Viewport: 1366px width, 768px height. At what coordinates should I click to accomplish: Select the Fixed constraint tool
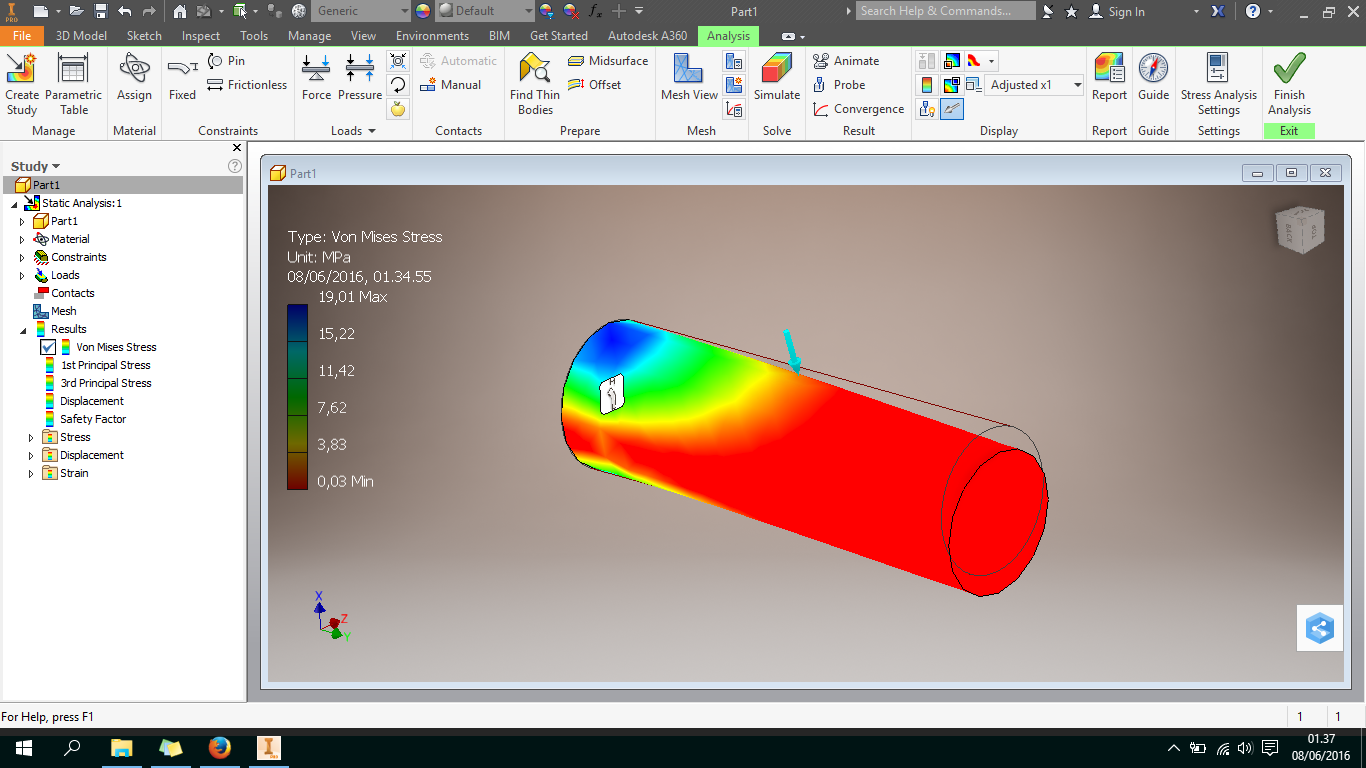click(x=182, y=79)
